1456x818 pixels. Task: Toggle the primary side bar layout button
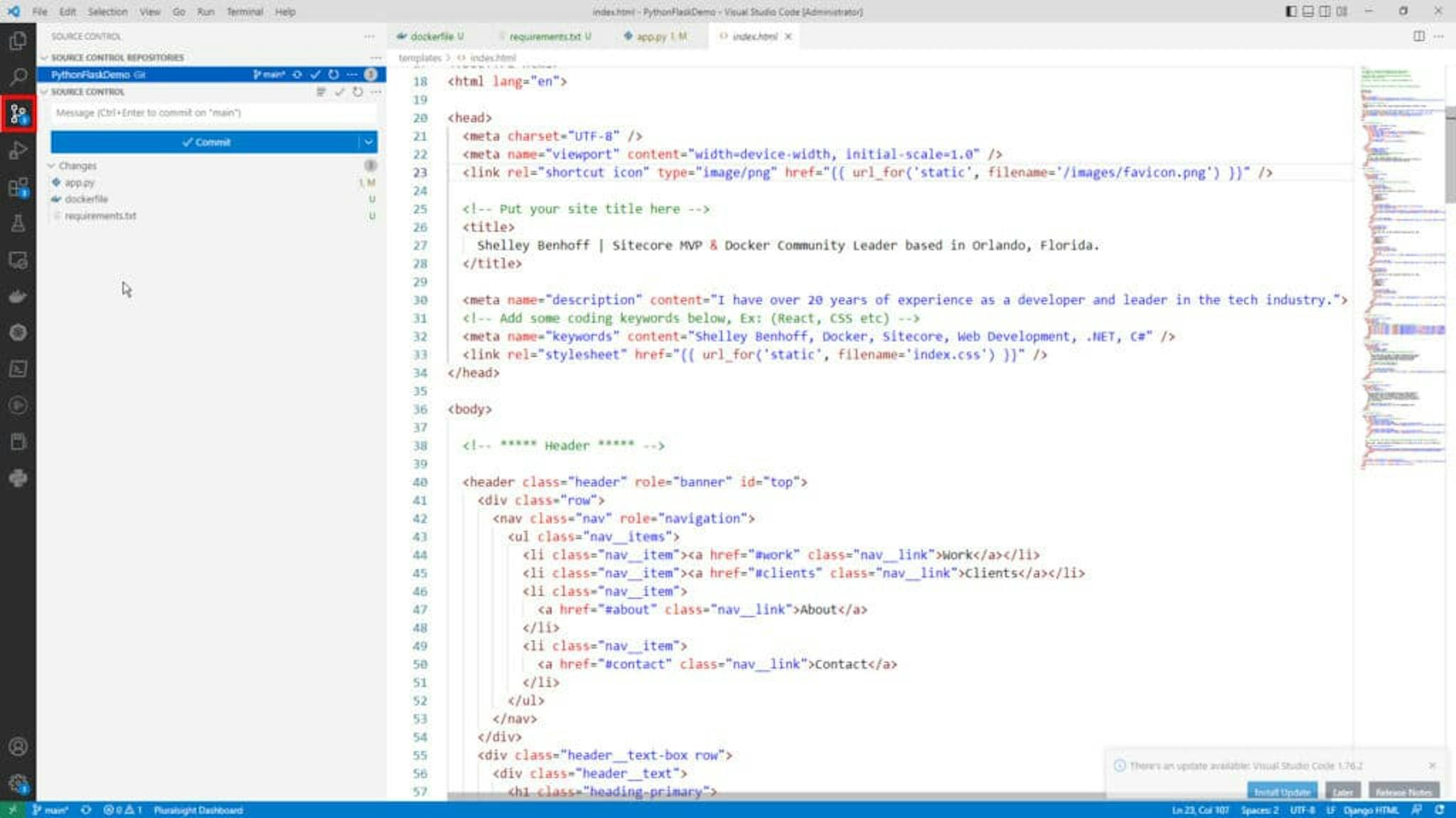tap(1291, 11)
